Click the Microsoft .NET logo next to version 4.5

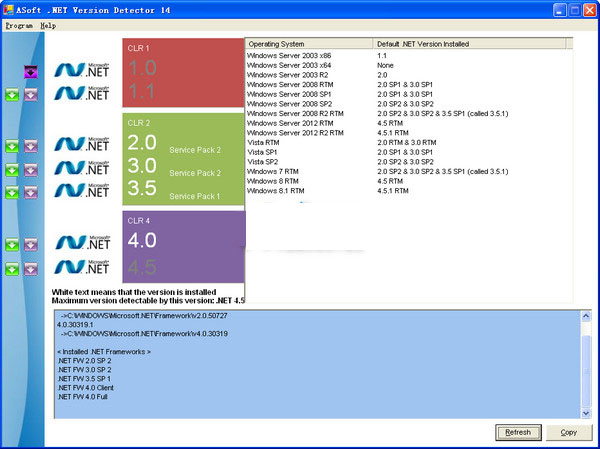tap(82, 267)
